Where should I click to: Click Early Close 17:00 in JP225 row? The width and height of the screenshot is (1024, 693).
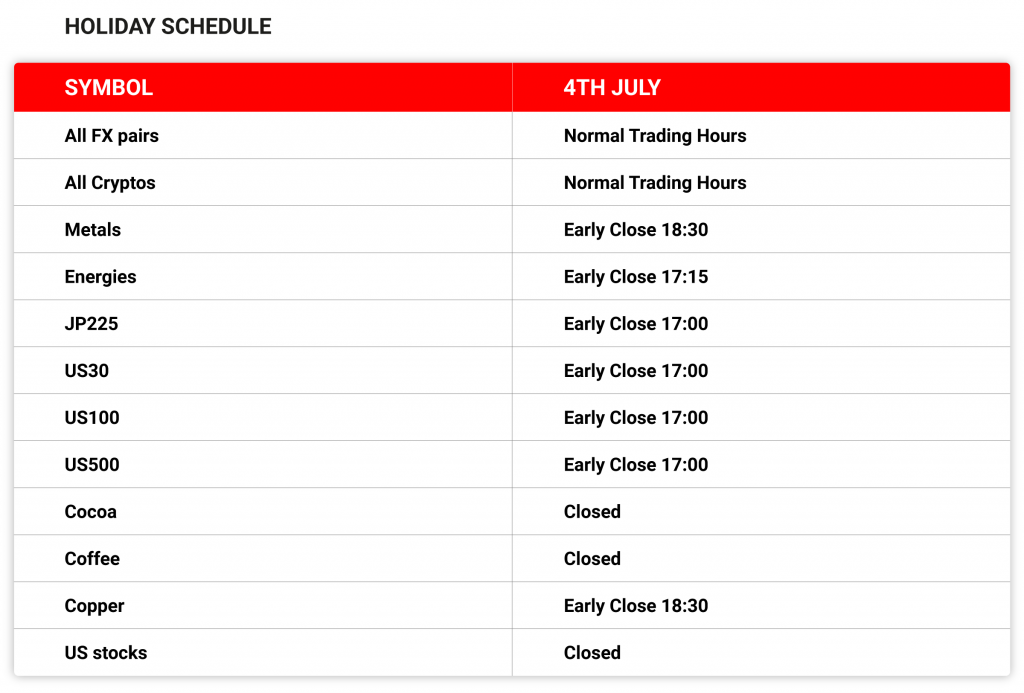click(x=636, y=324)
